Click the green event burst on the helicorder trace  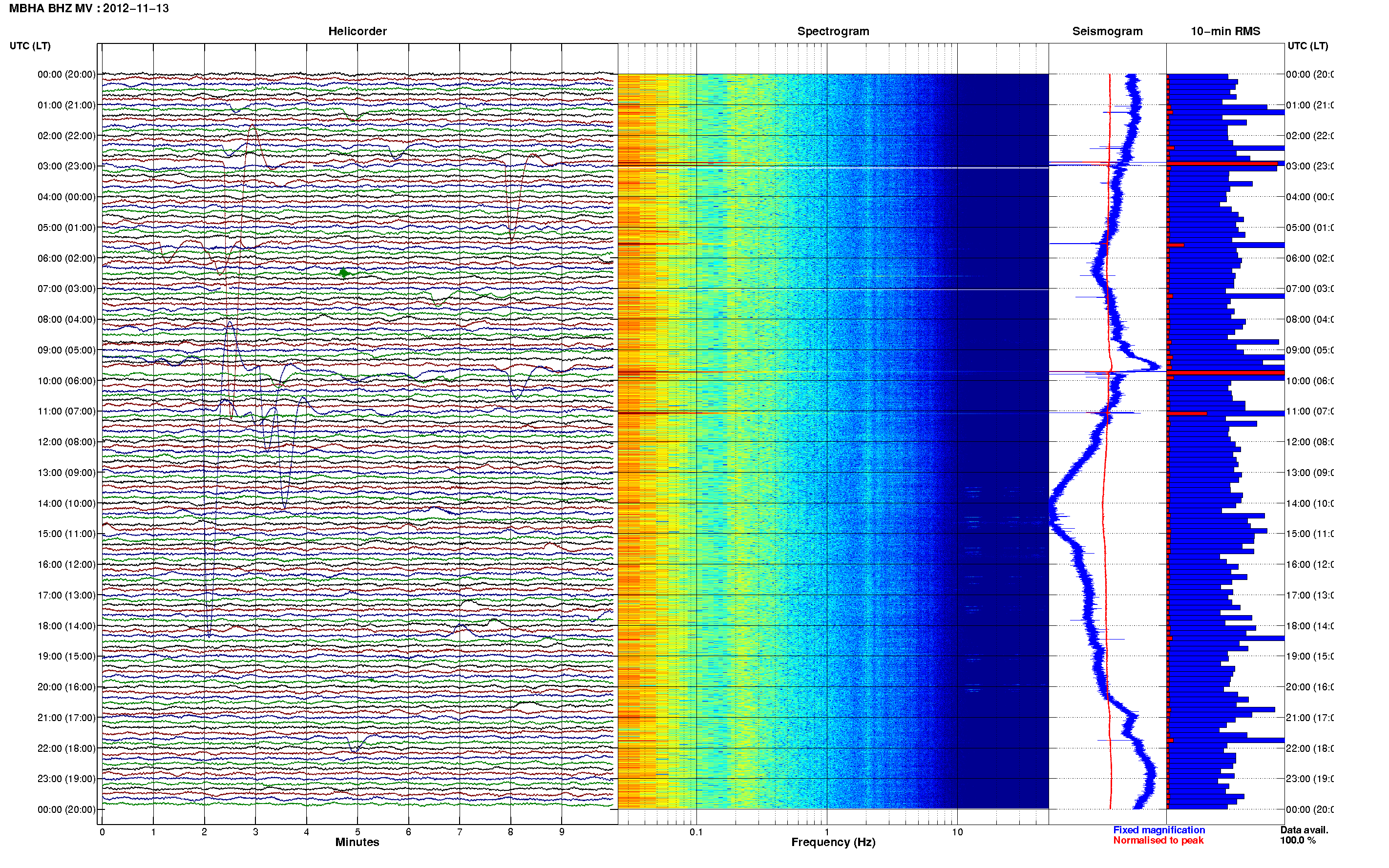343,273
